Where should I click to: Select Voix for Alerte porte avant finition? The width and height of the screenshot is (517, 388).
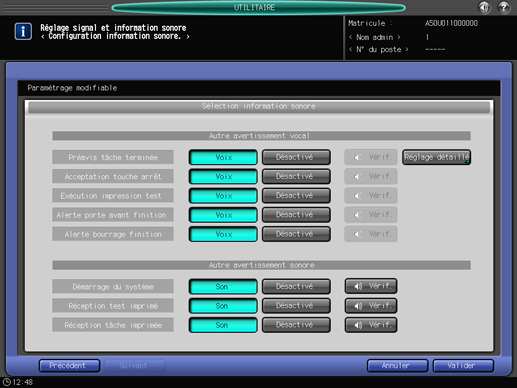[x=223, y=215]
